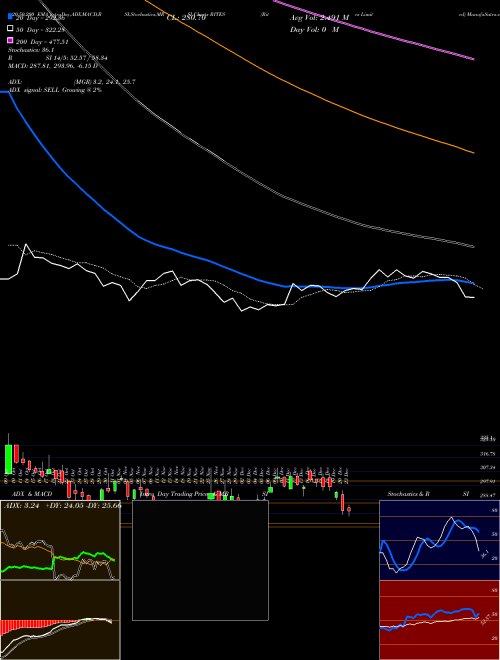This screenshot has height=660, width=500.
Task: Click the 'Stochastics & R SI' panel title
Action: tap(428, 494)
